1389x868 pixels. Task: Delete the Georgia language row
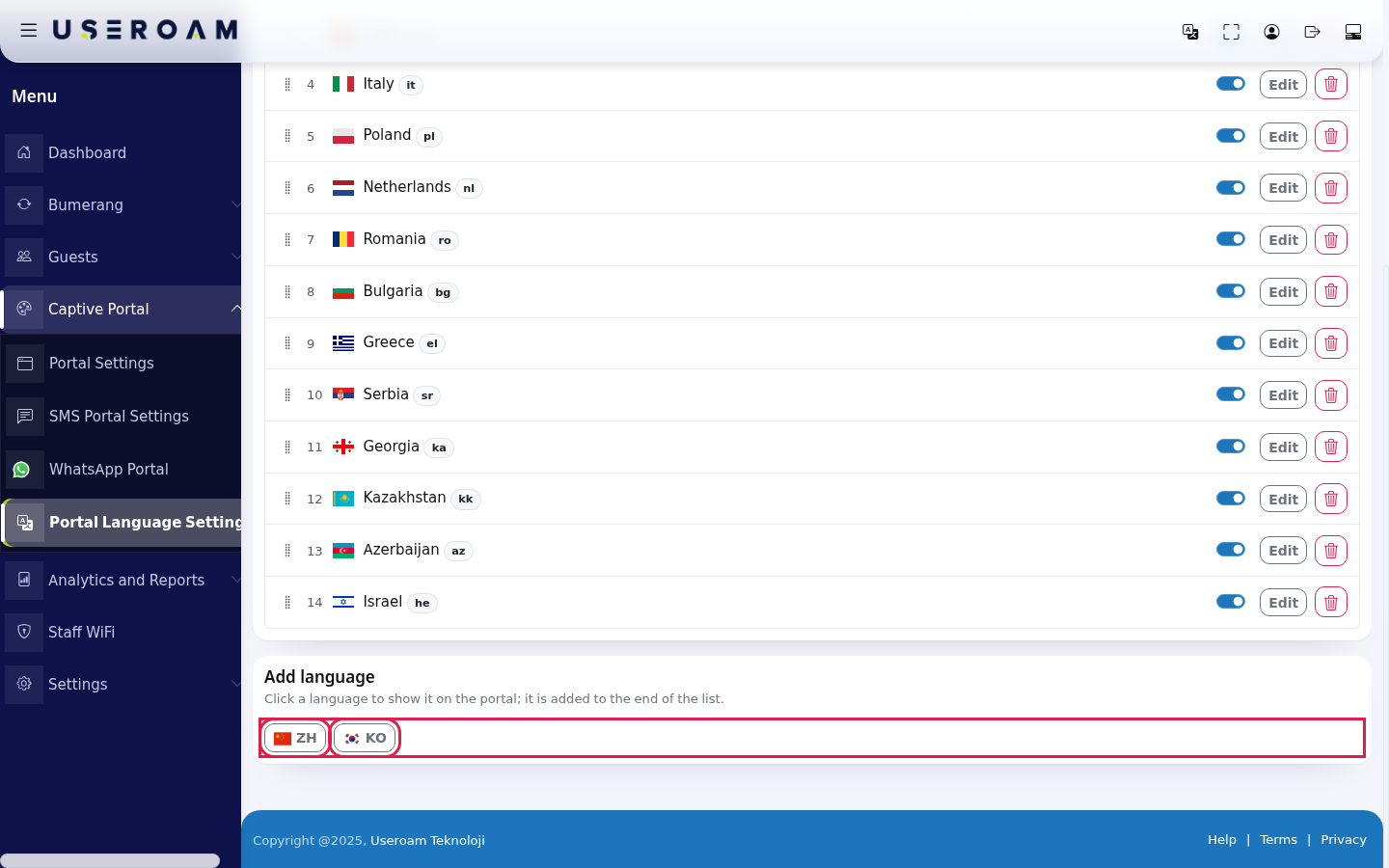(x=1331, y=447)
